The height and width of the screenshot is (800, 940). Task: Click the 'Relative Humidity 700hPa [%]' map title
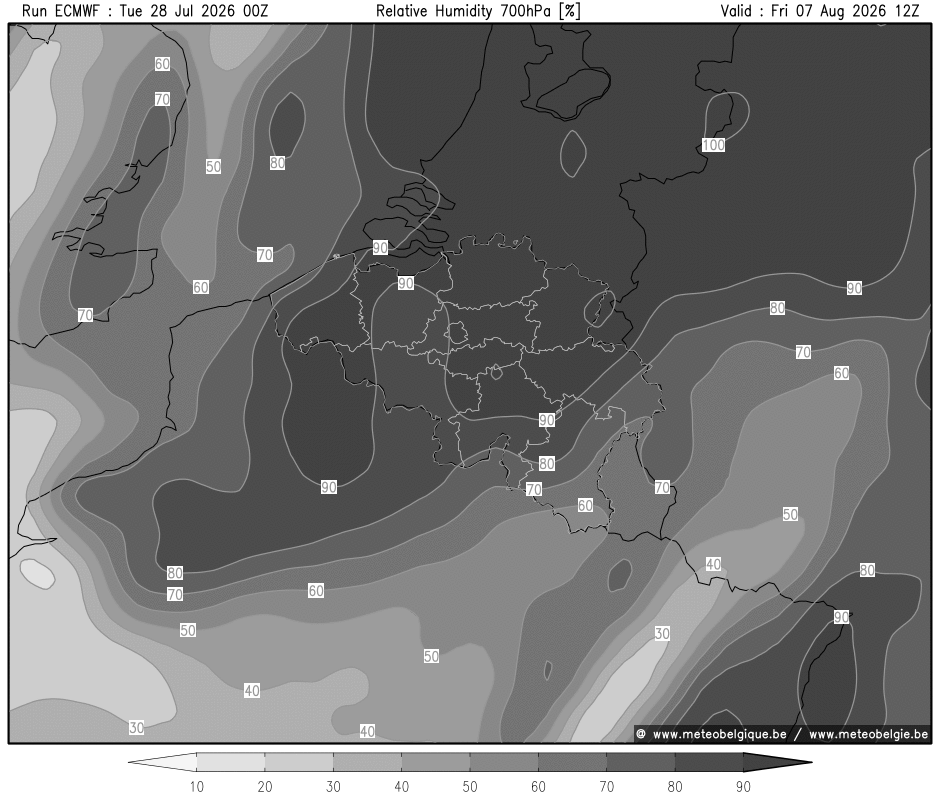[478, 11]
